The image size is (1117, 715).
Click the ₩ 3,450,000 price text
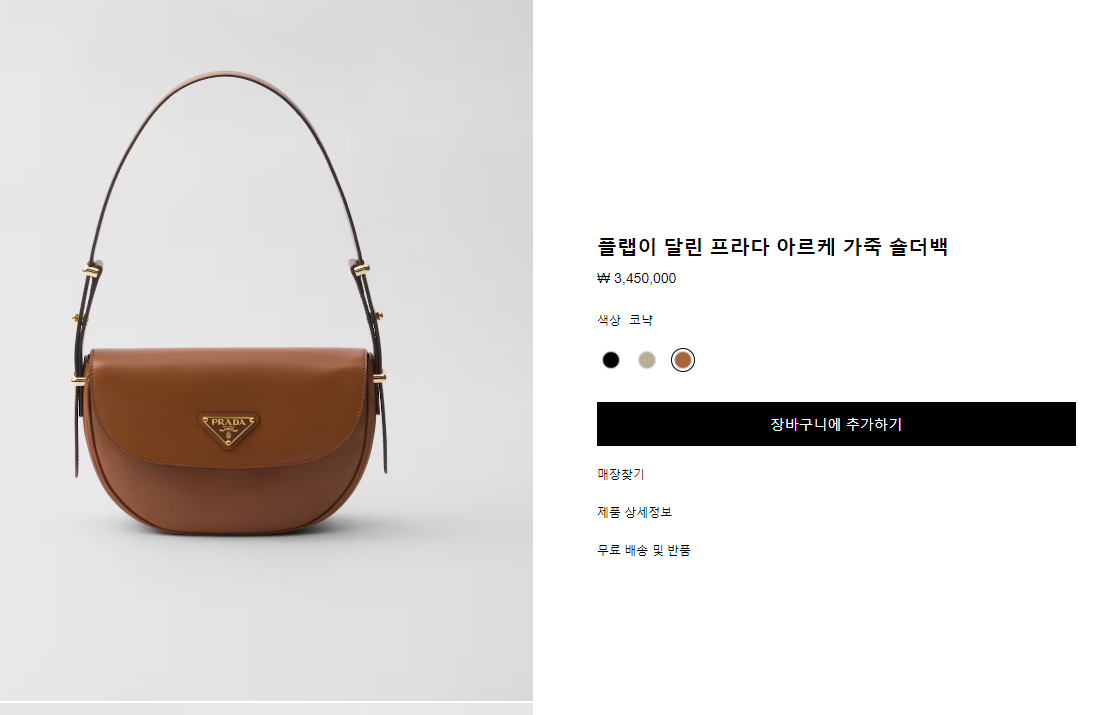pyautogui.click(x=636, y=278)
